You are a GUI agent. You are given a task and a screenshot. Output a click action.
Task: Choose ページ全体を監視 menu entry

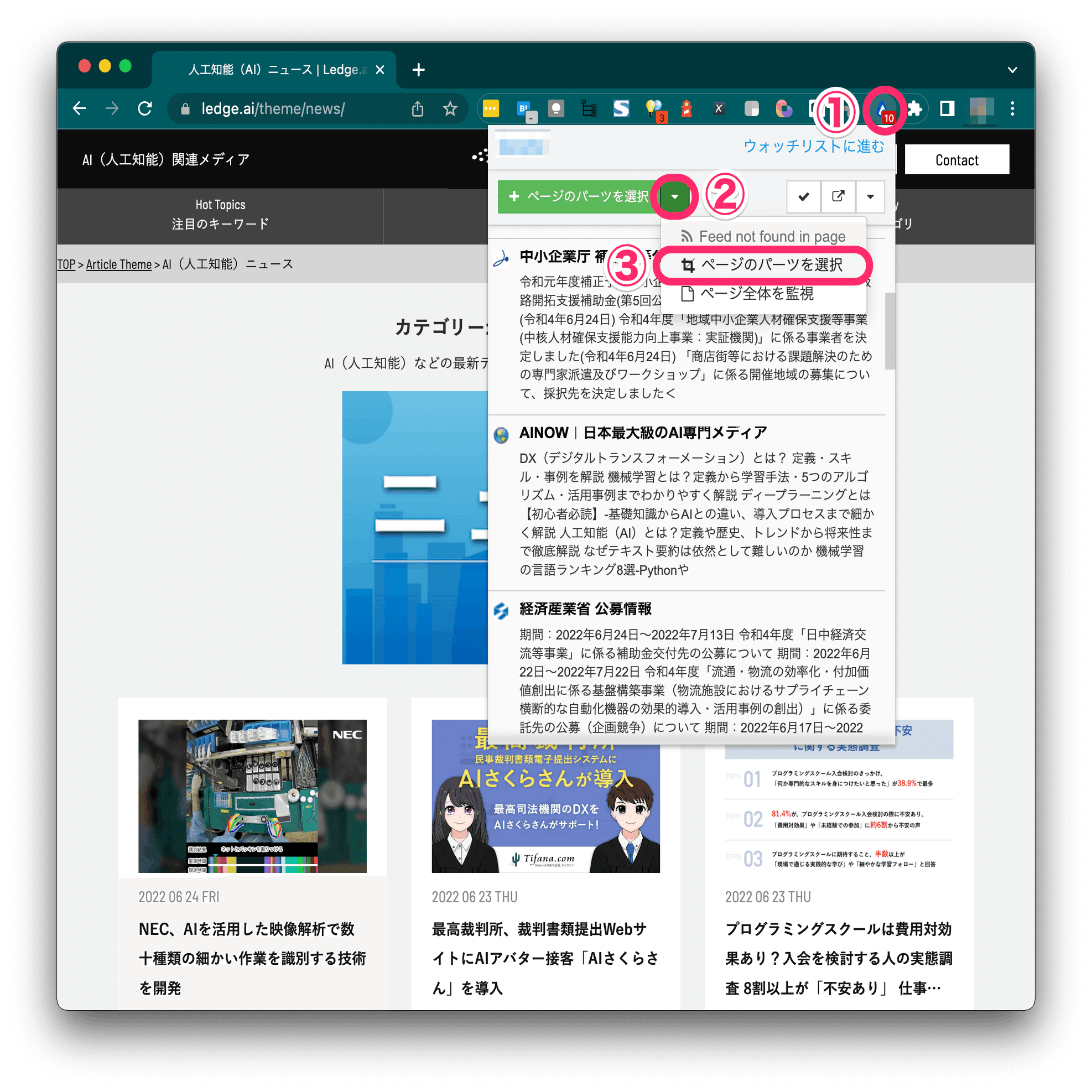pyautogui.click(x=763, y=294)
